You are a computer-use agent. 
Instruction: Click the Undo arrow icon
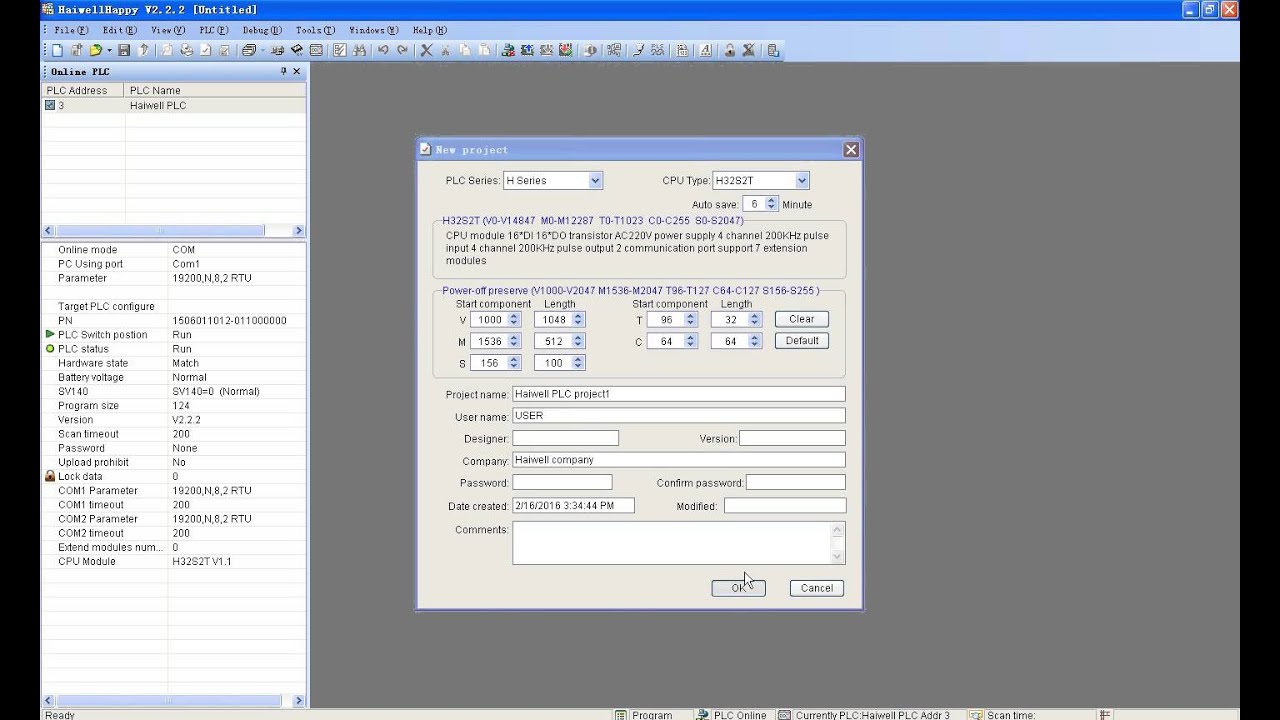(383, 50)
